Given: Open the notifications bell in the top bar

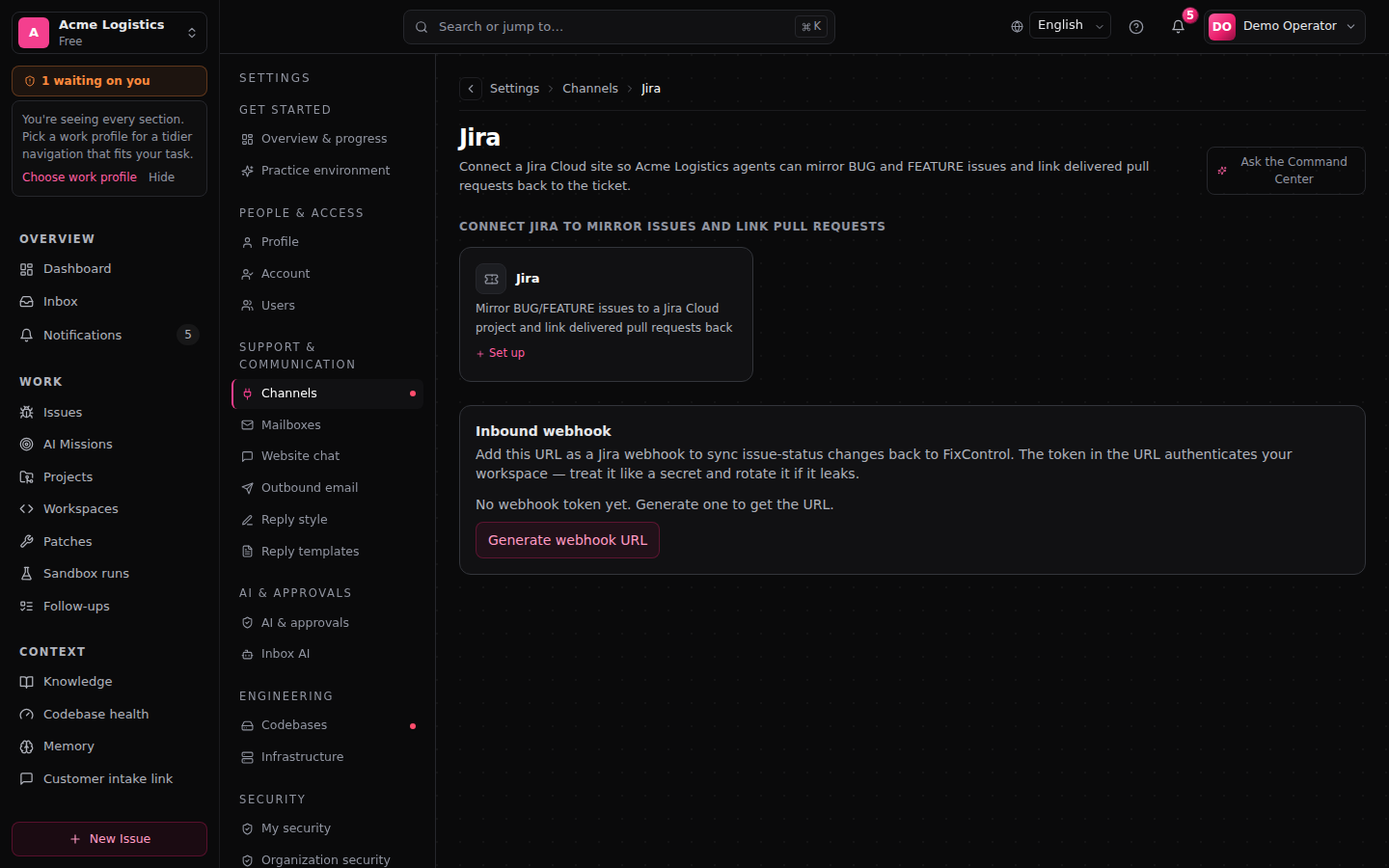Looking at the screenshot, I should [x=1178, y=27].
